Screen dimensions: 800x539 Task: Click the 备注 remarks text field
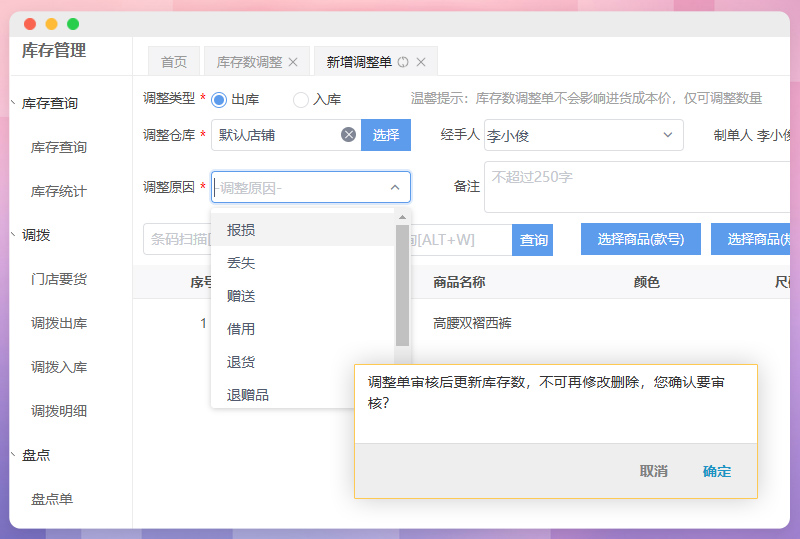636,187
